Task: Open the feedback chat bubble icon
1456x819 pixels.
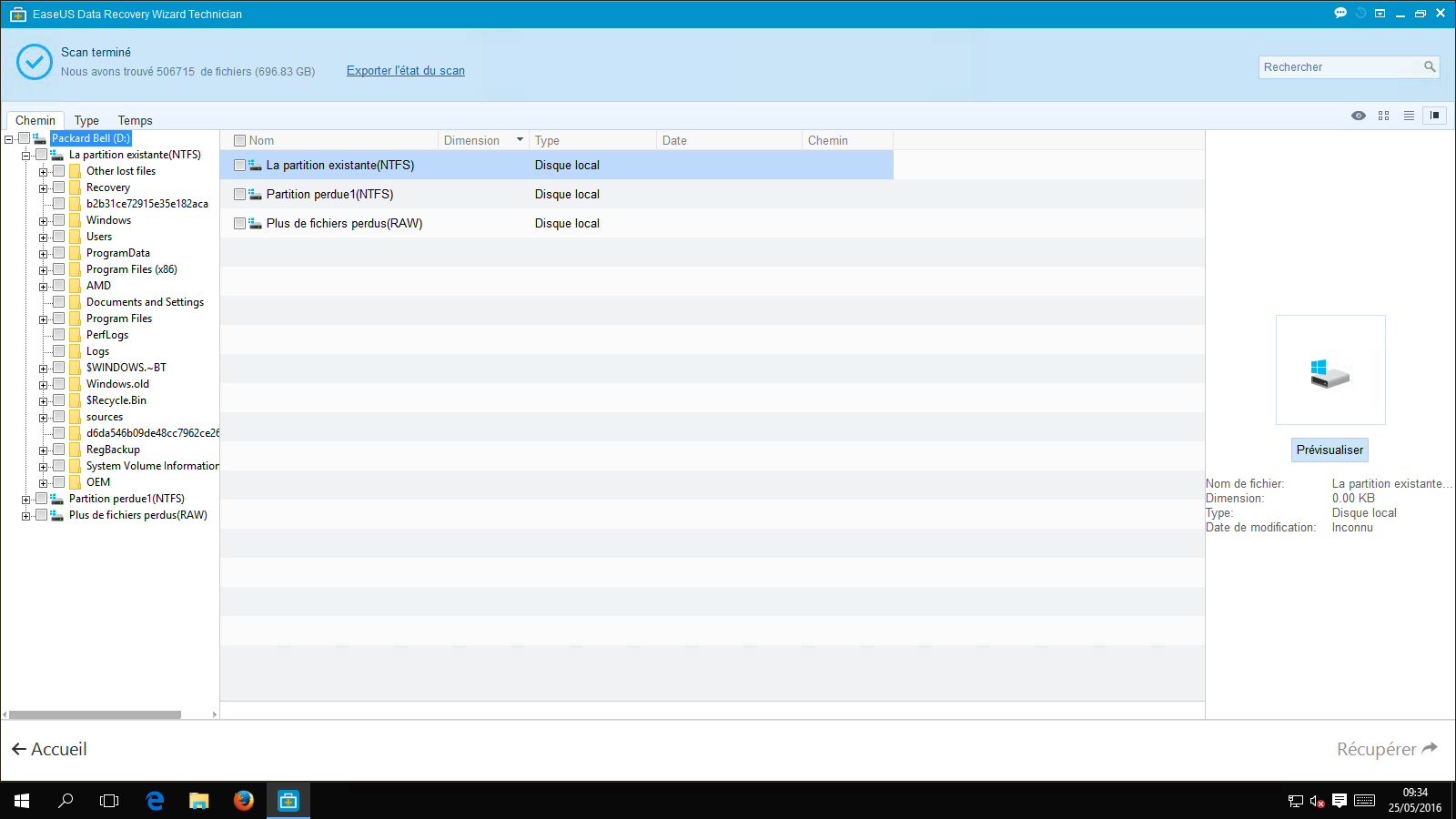Action: coord(1340,13)
